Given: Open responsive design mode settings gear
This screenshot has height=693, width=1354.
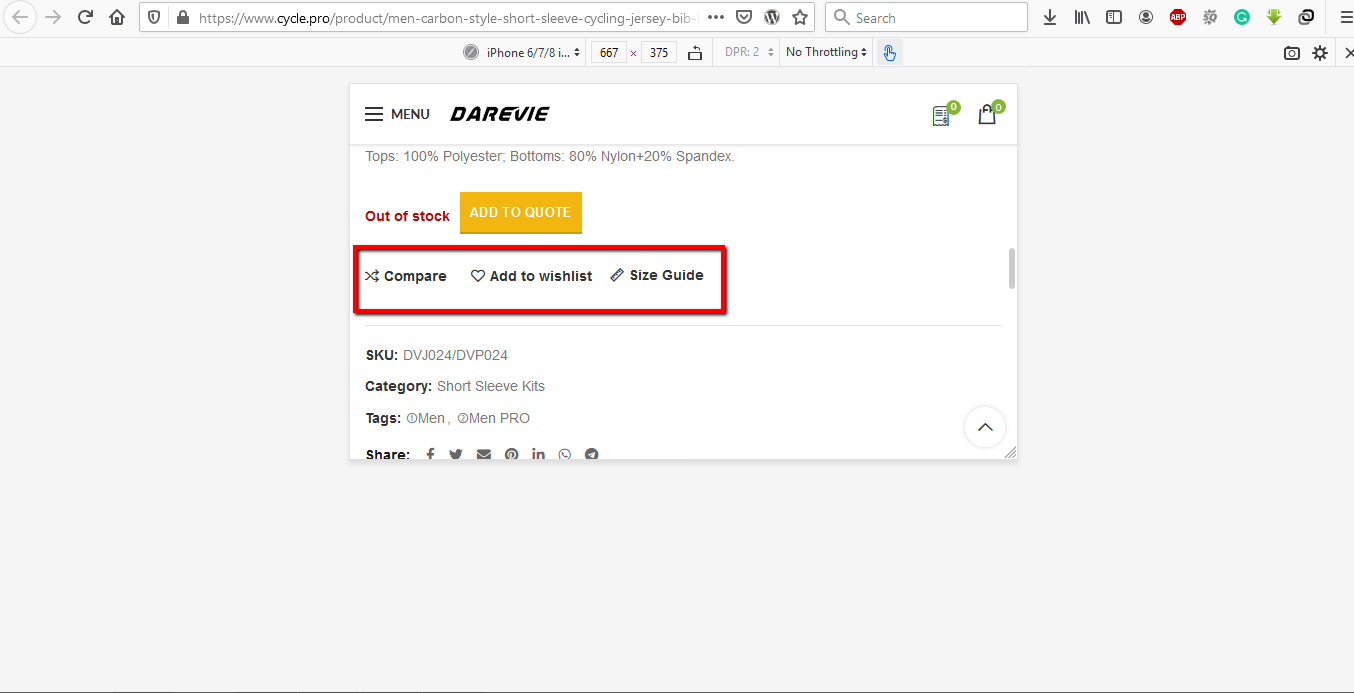Looking at the screenshot, I should [x=1320, y=53].
